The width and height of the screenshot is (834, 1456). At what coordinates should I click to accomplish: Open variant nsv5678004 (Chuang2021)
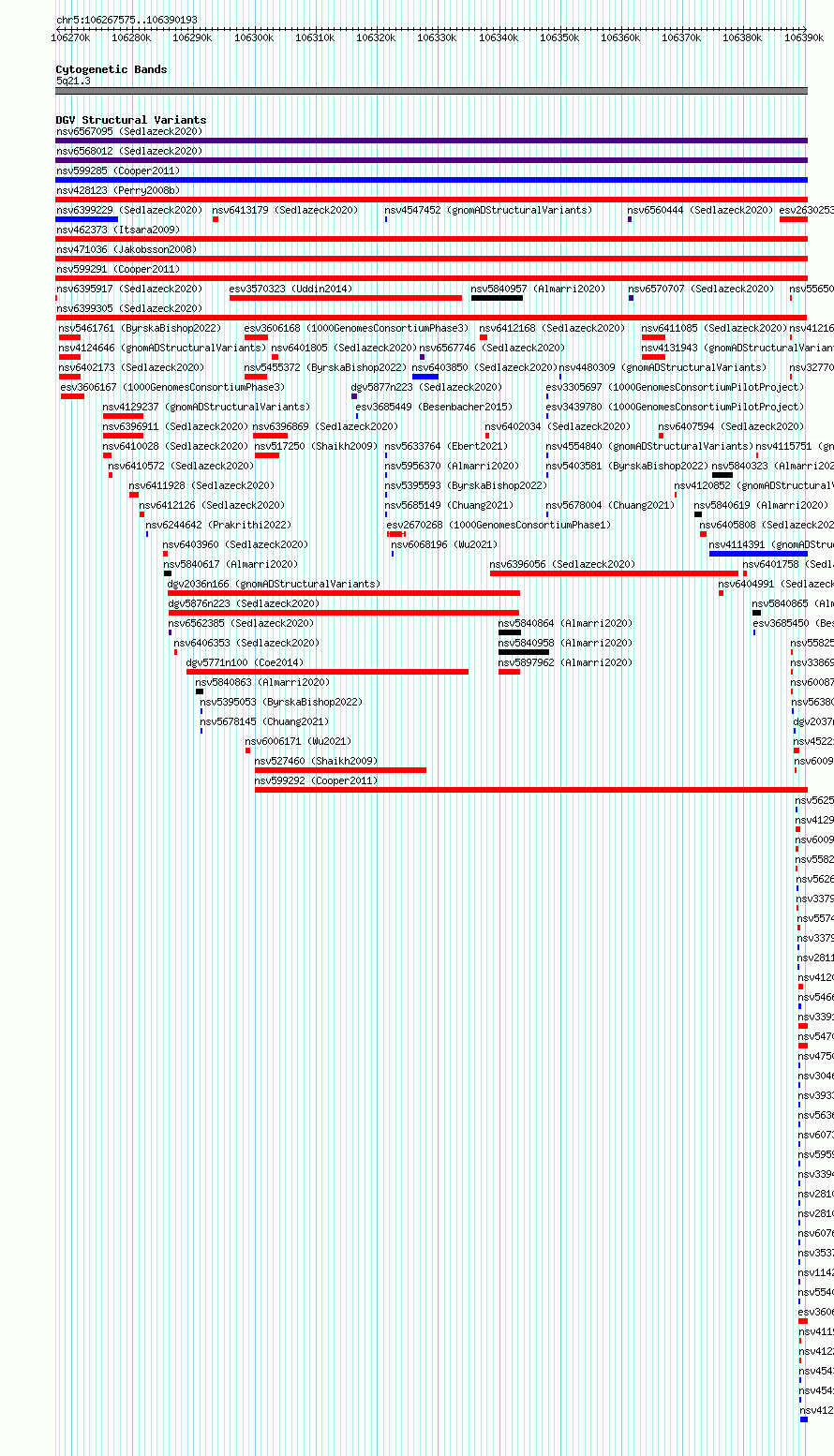(x=610, y=505)
